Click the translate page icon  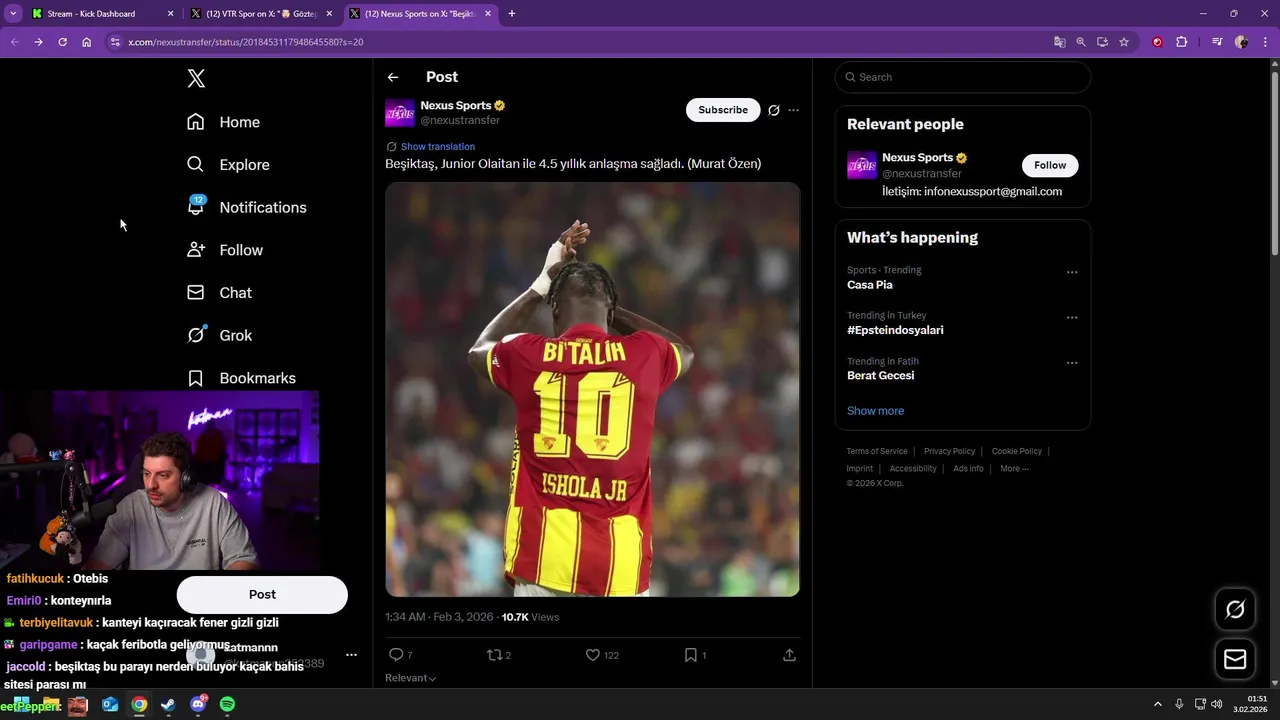click(1059, 42)
